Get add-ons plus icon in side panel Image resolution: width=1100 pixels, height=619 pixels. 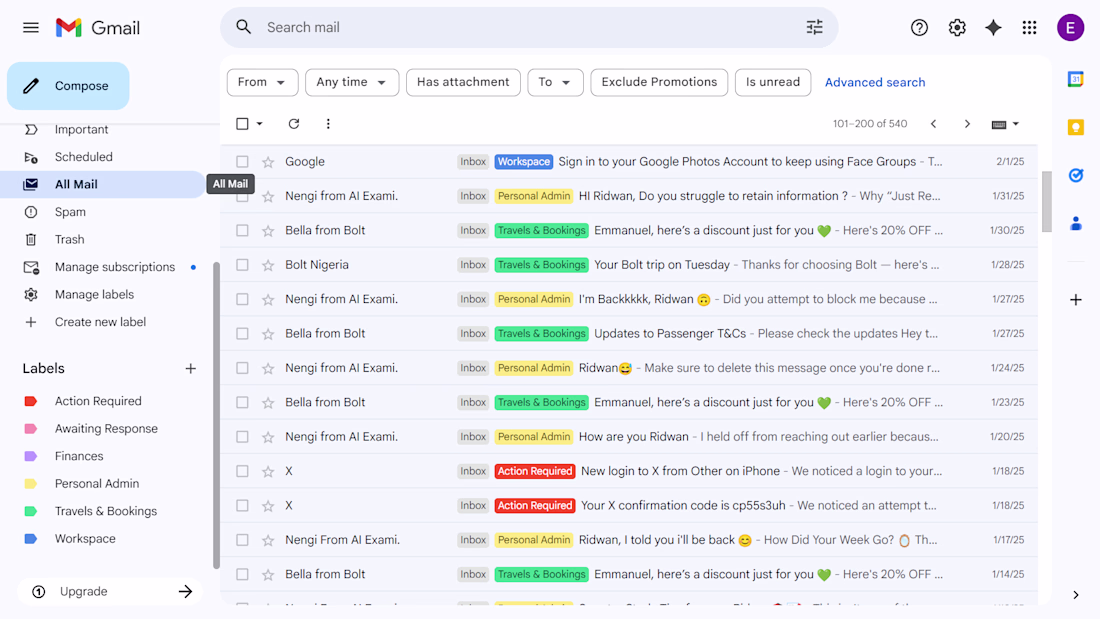[1075, 300]
